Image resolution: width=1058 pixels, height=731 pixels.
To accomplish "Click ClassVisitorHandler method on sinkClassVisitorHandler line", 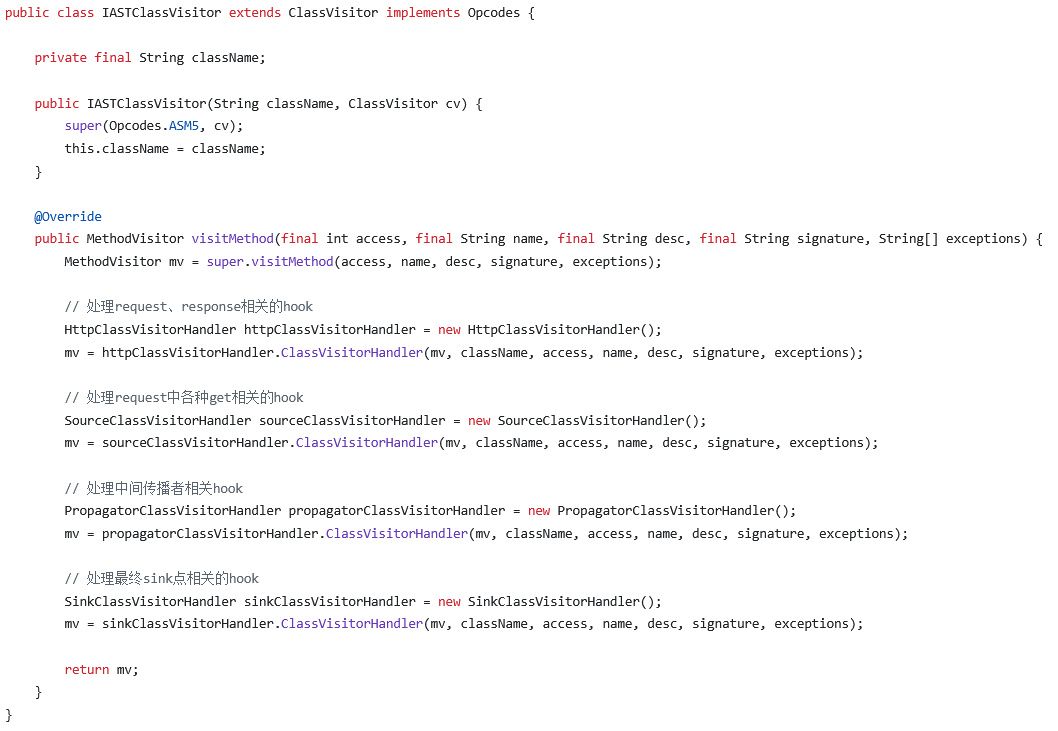I will 352,624.
